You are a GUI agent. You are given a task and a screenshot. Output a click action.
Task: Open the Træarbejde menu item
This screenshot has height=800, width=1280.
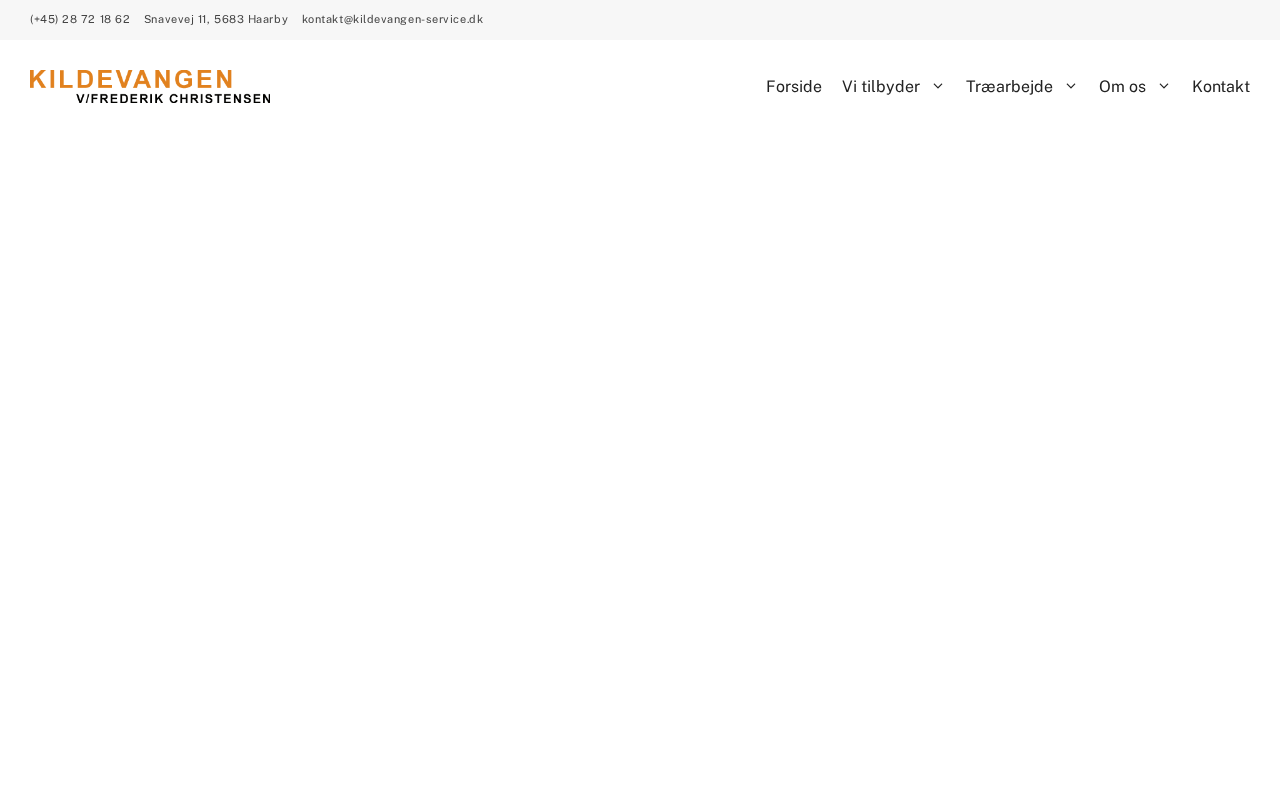(1009, 86)
